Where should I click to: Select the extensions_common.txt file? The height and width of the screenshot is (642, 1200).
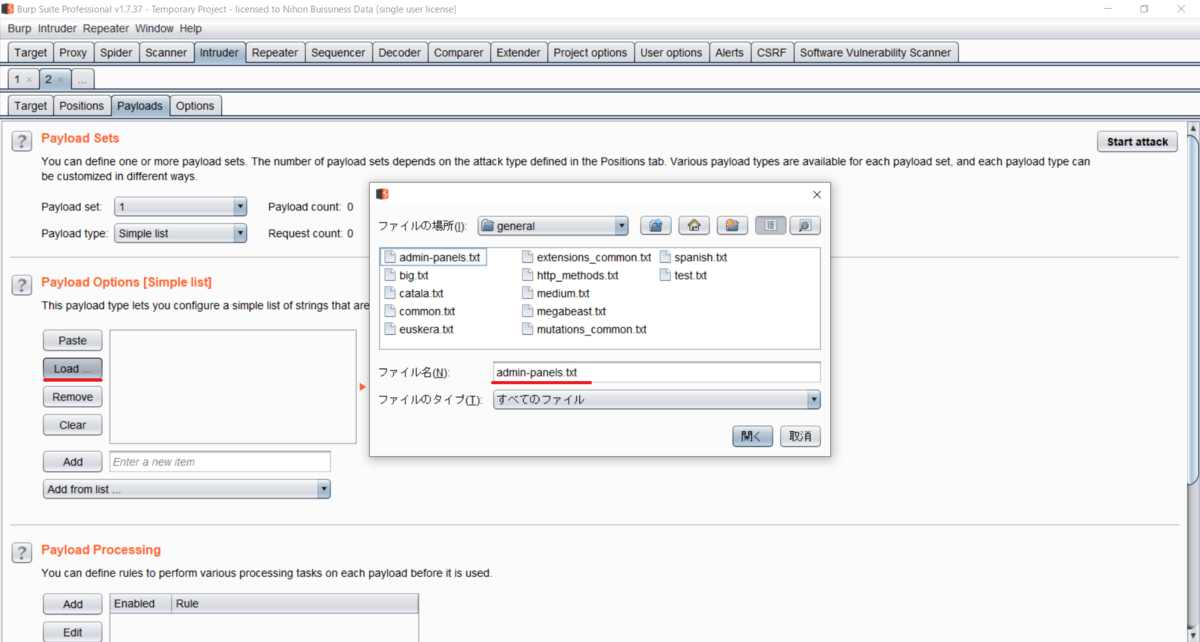(586, 257)
